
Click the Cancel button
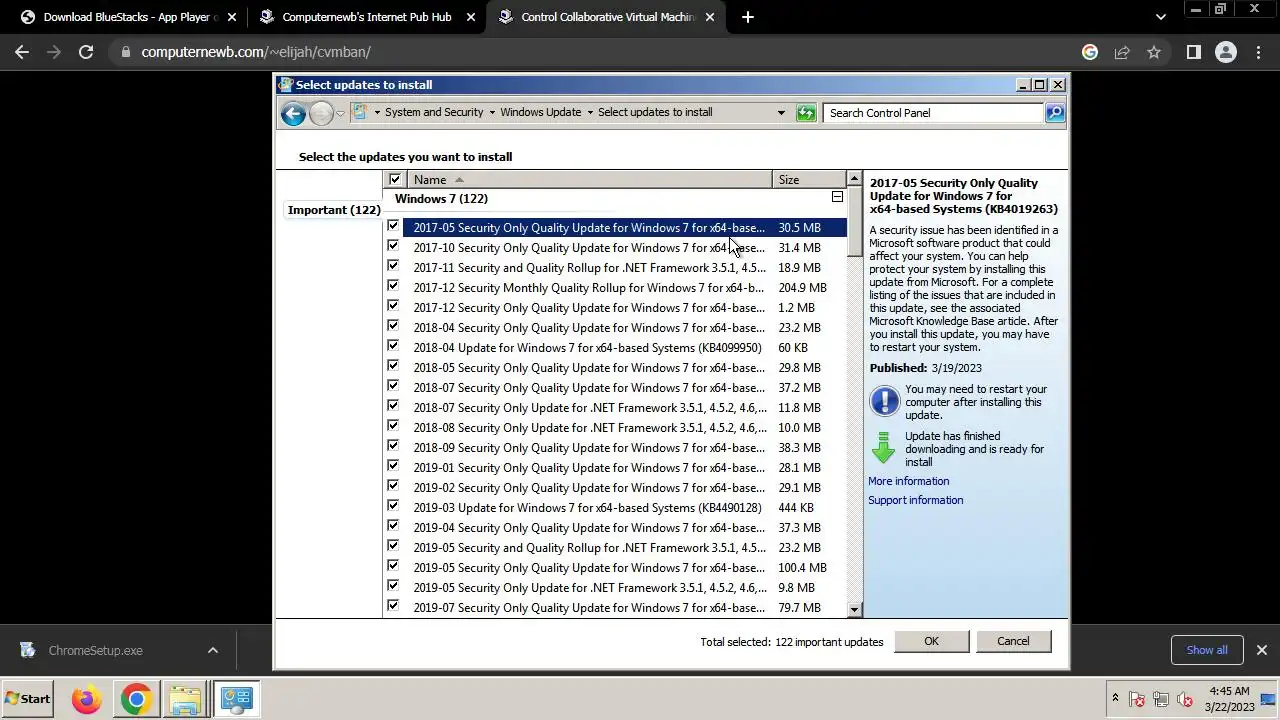[x=1013, y=641]
